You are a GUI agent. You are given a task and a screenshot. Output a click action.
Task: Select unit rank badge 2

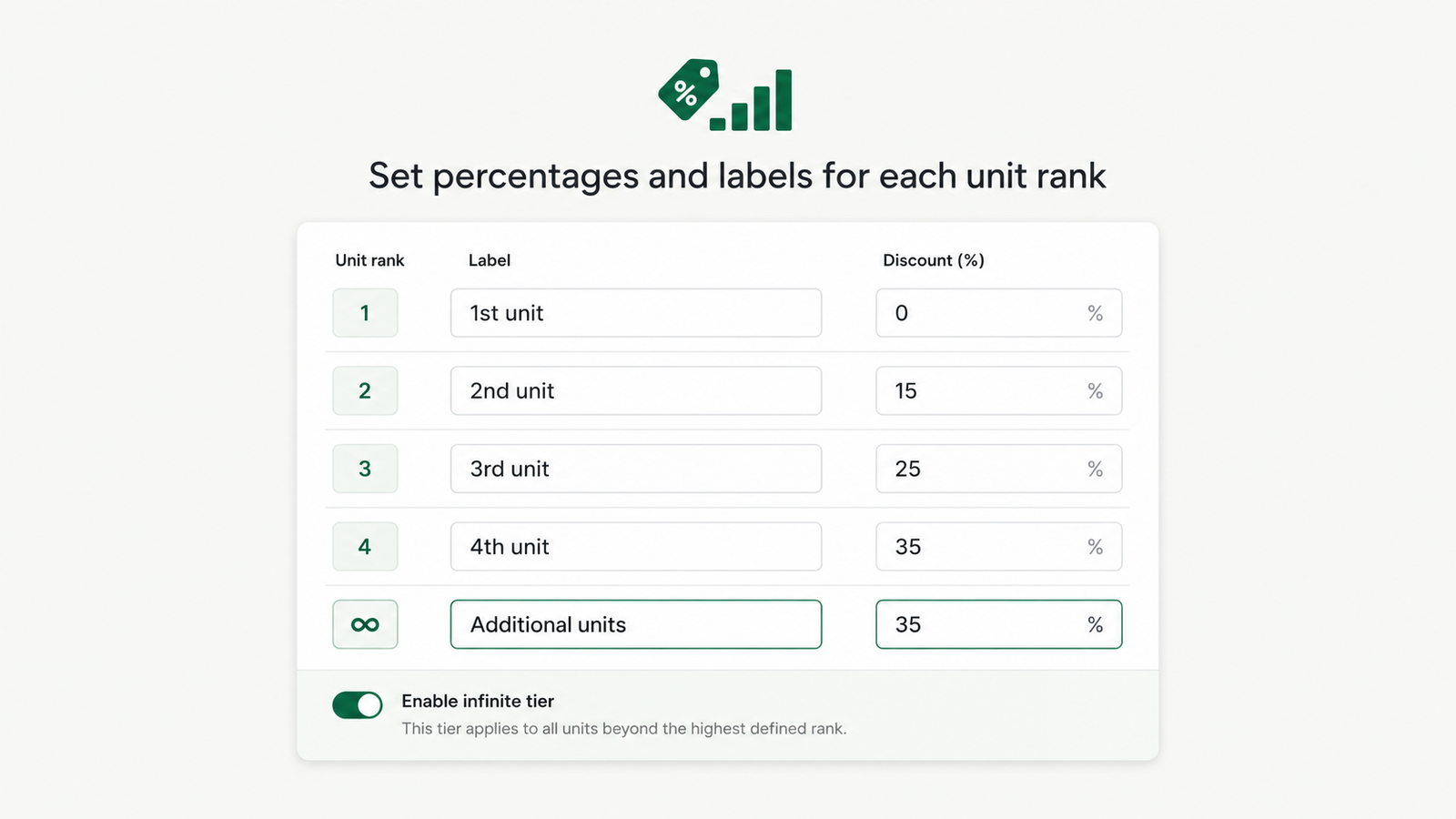(365, 390)
